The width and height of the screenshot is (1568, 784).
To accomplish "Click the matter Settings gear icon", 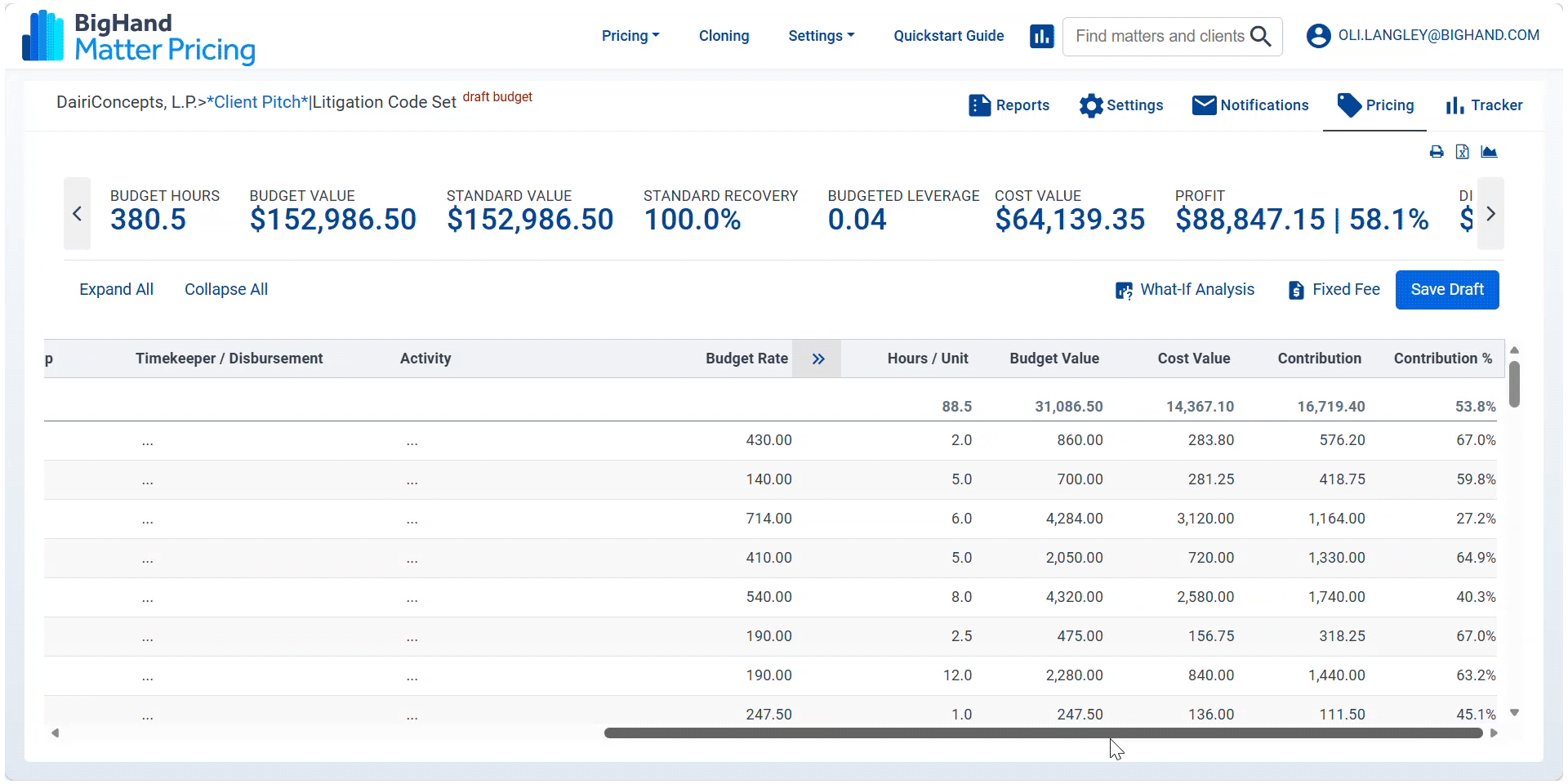I will click(1091, 105).
